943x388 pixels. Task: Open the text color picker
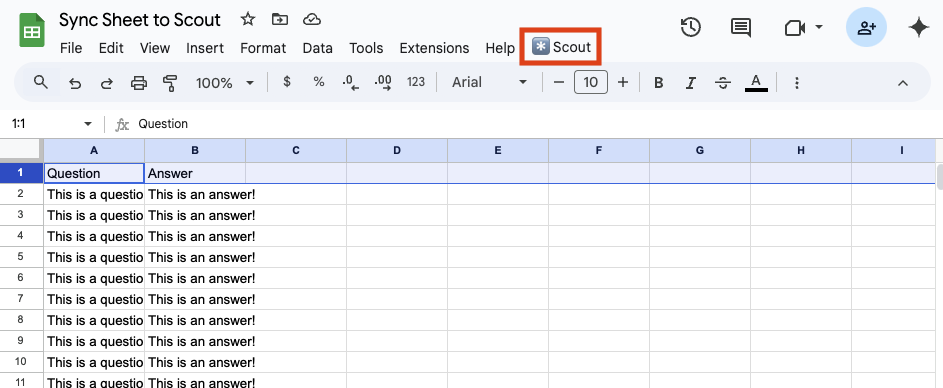click(756, 83)
